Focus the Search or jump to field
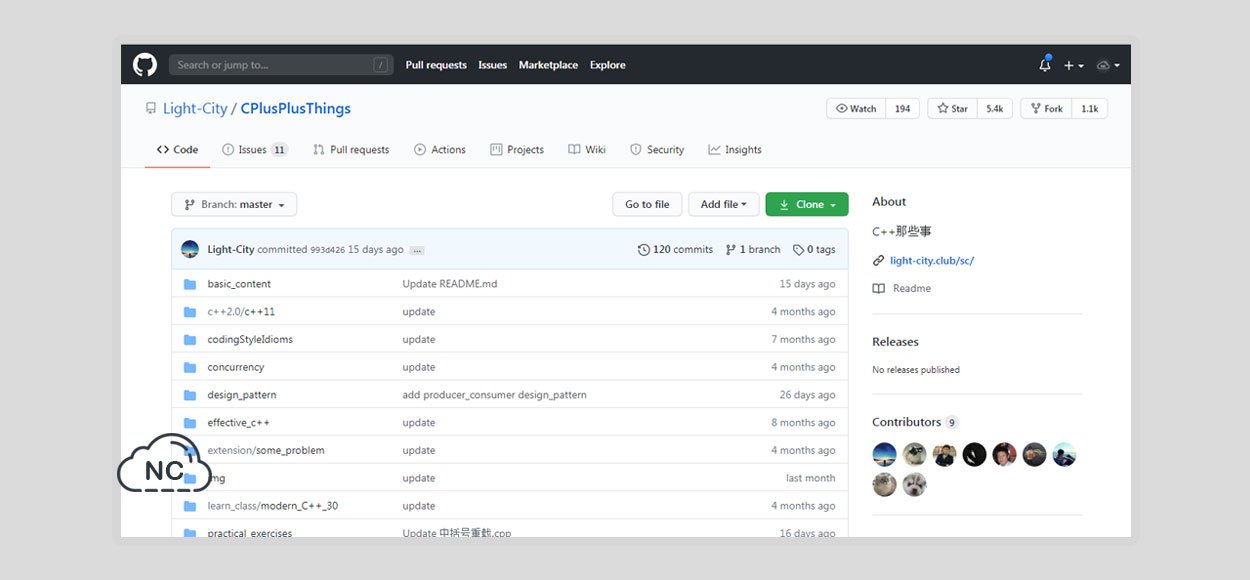Image resolution: width=1250 pixels, height=580 pixels. pyautogui.click(x=281, y=65)
